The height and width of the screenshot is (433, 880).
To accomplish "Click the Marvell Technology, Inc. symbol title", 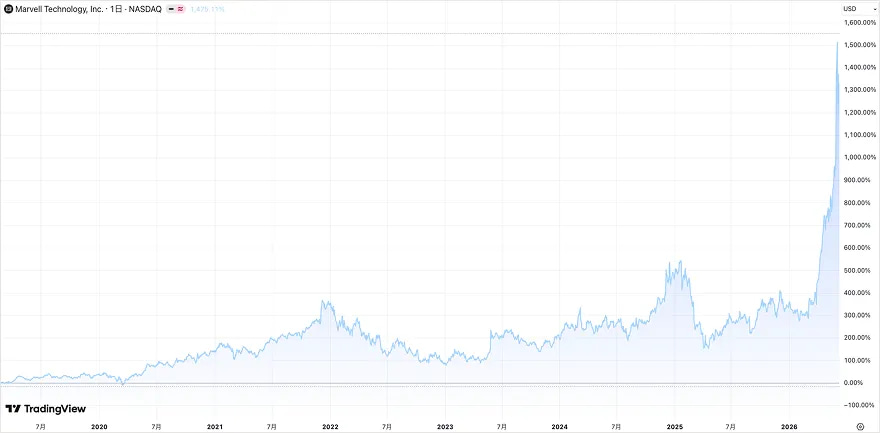I will tap(58, 9).
